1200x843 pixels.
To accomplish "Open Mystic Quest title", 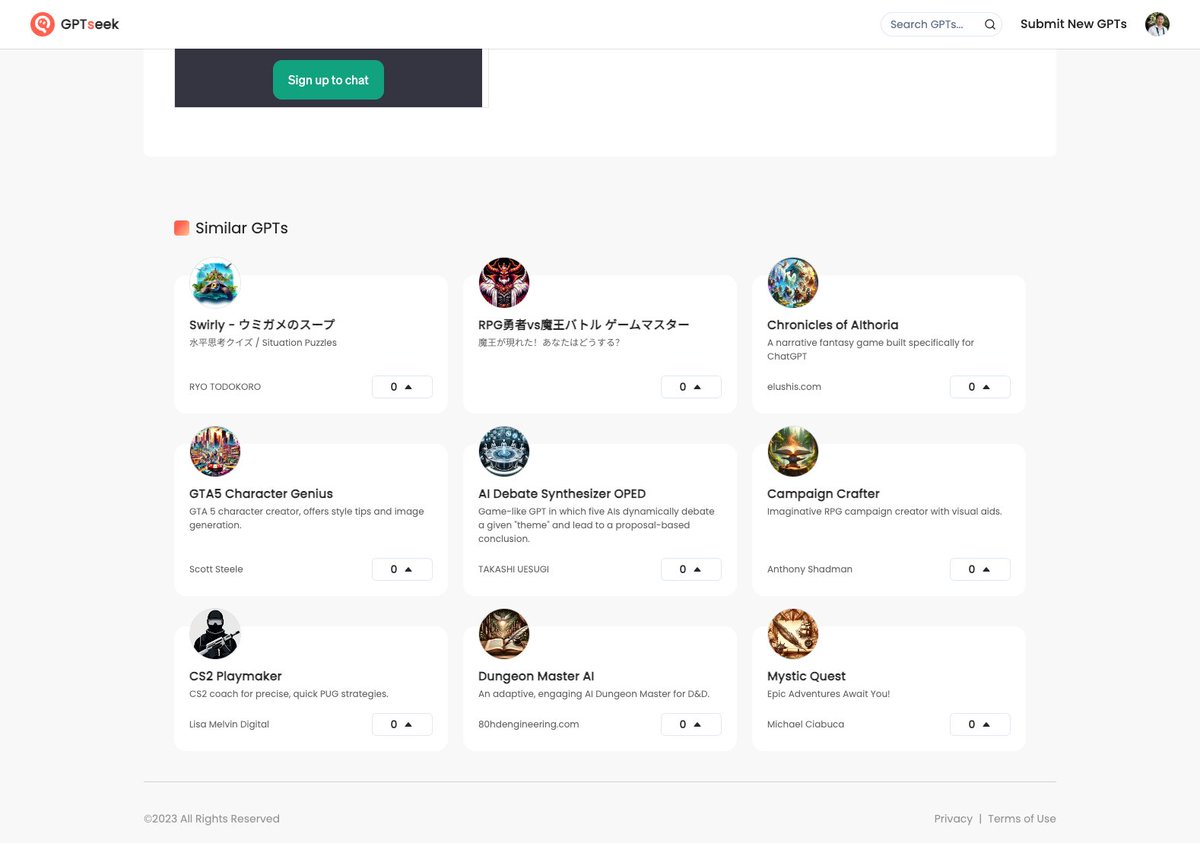I will (x=806, y=676).
